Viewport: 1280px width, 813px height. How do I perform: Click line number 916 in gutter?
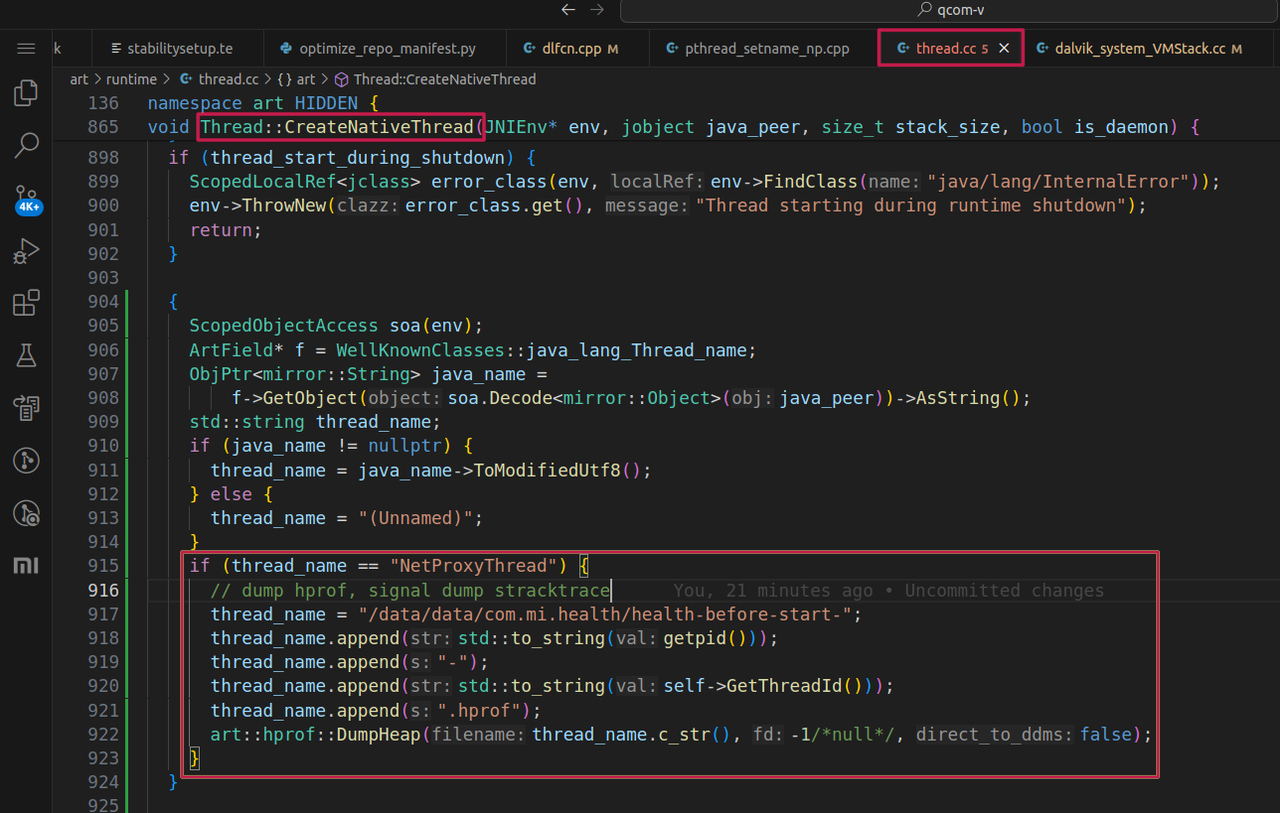coord(103,590)
